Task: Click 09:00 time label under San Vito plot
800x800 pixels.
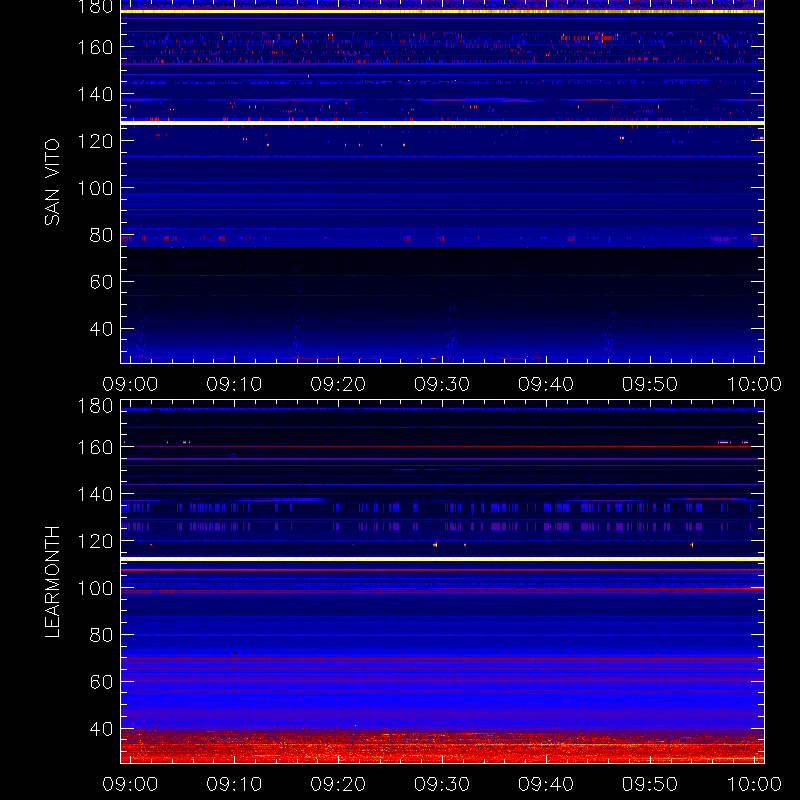Action: pos(130,384)
